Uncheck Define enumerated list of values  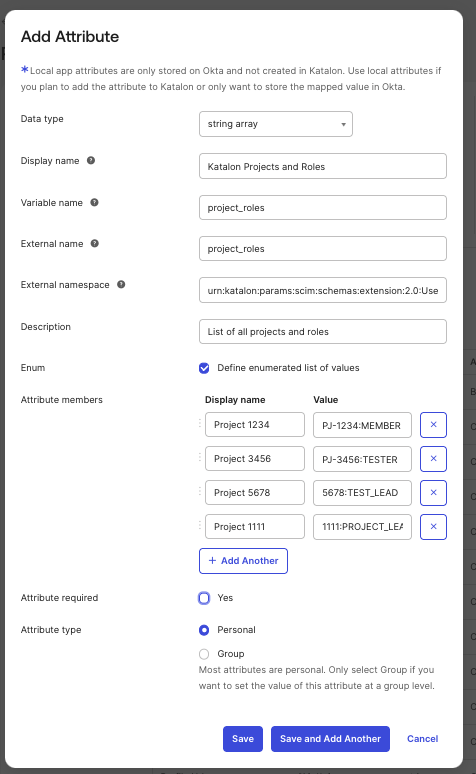204,368
